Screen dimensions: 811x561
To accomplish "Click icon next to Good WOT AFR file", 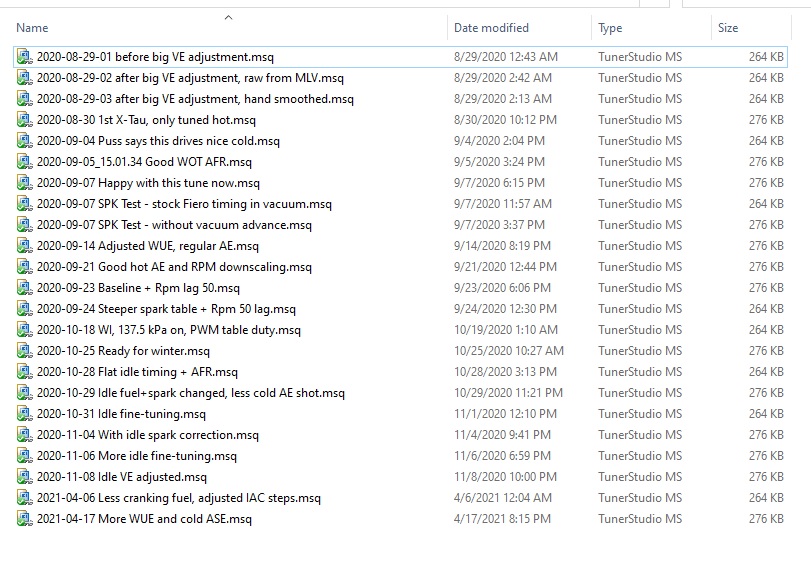I will pyautogui.click(x=24, y=162).
